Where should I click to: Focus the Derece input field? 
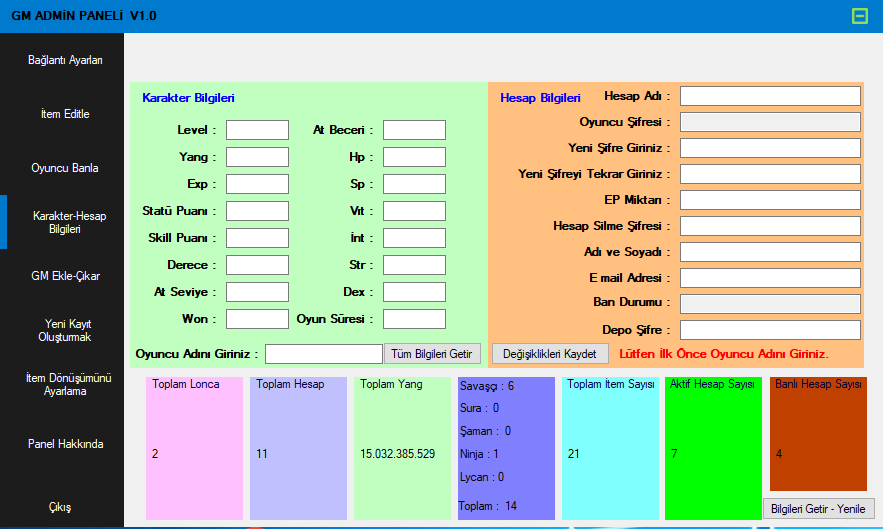pos(257,265)
